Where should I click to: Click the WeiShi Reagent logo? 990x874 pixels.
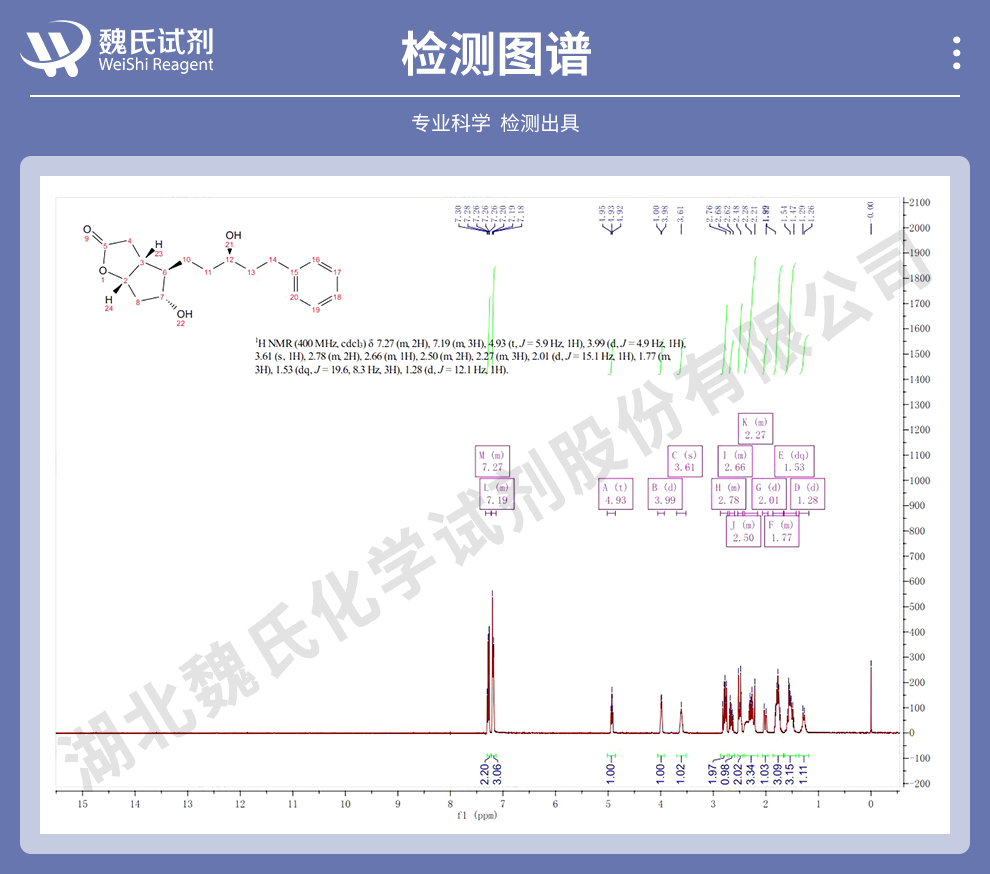pyautogui.click(x=119, y=49)
